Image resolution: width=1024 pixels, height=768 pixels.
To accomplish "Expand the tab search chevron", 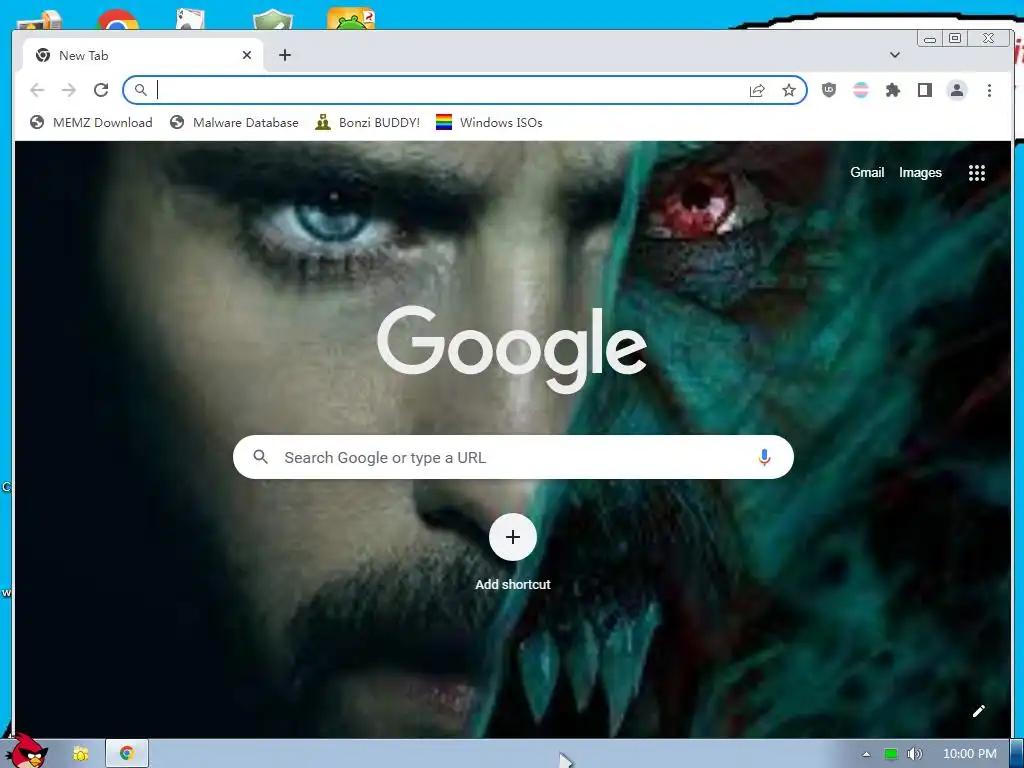I will pos(895,55).
